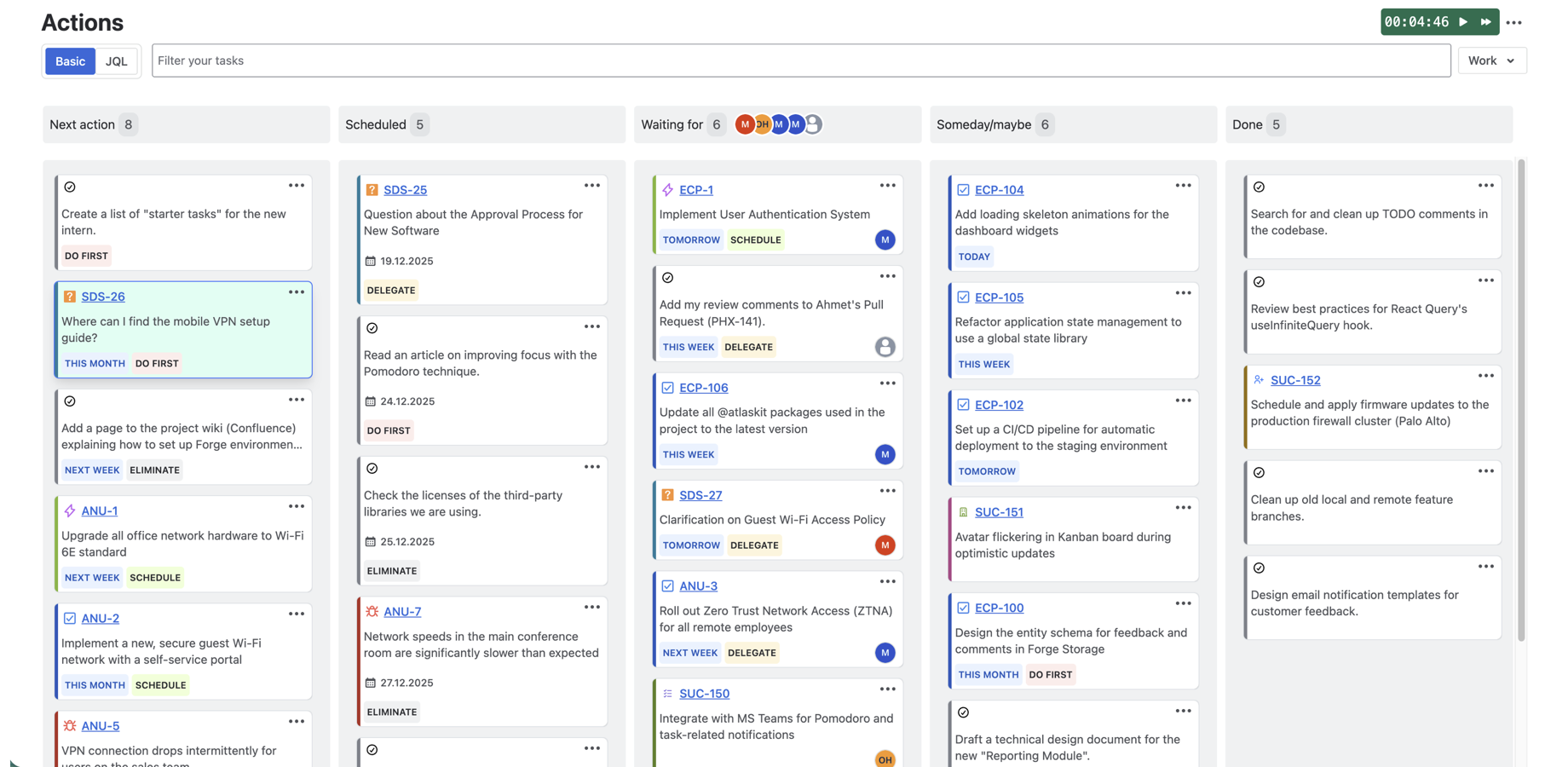This screenshot has width=1568, height=767.
Task: Select the bug icon on ANU-7 card
Action: tap(372, 611)
